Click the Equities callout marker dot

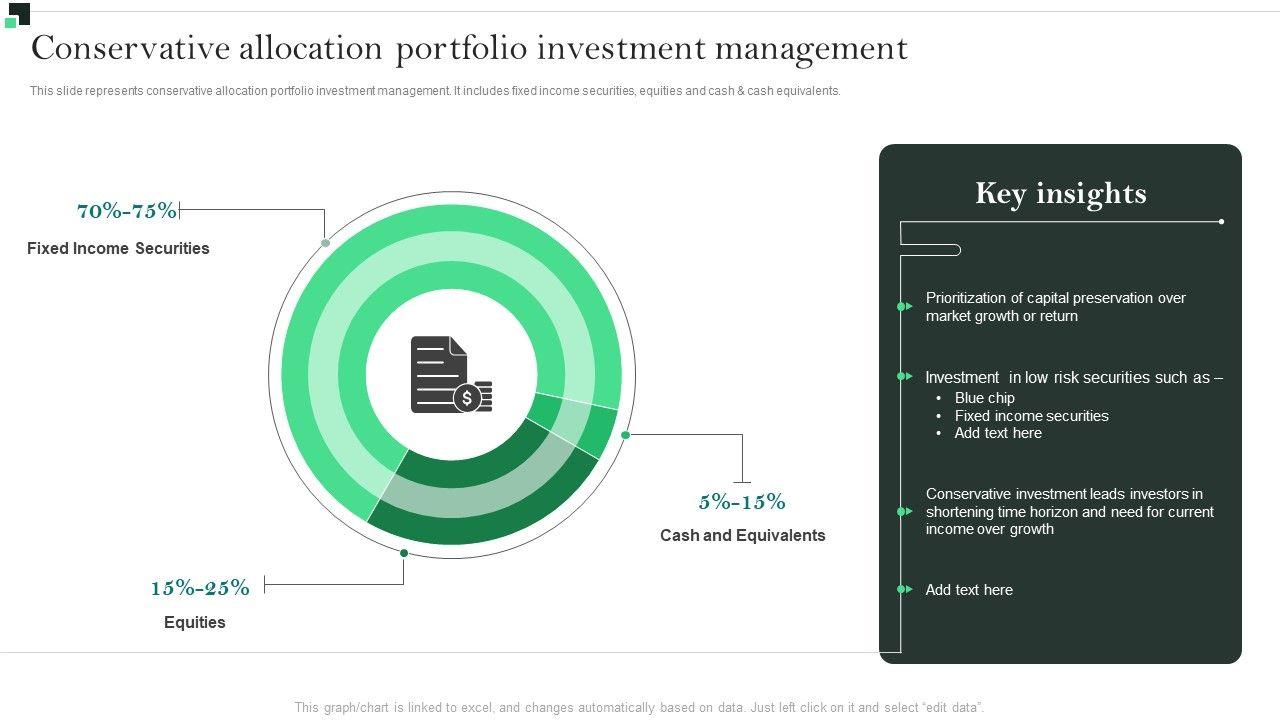click(x=404, y=553)
